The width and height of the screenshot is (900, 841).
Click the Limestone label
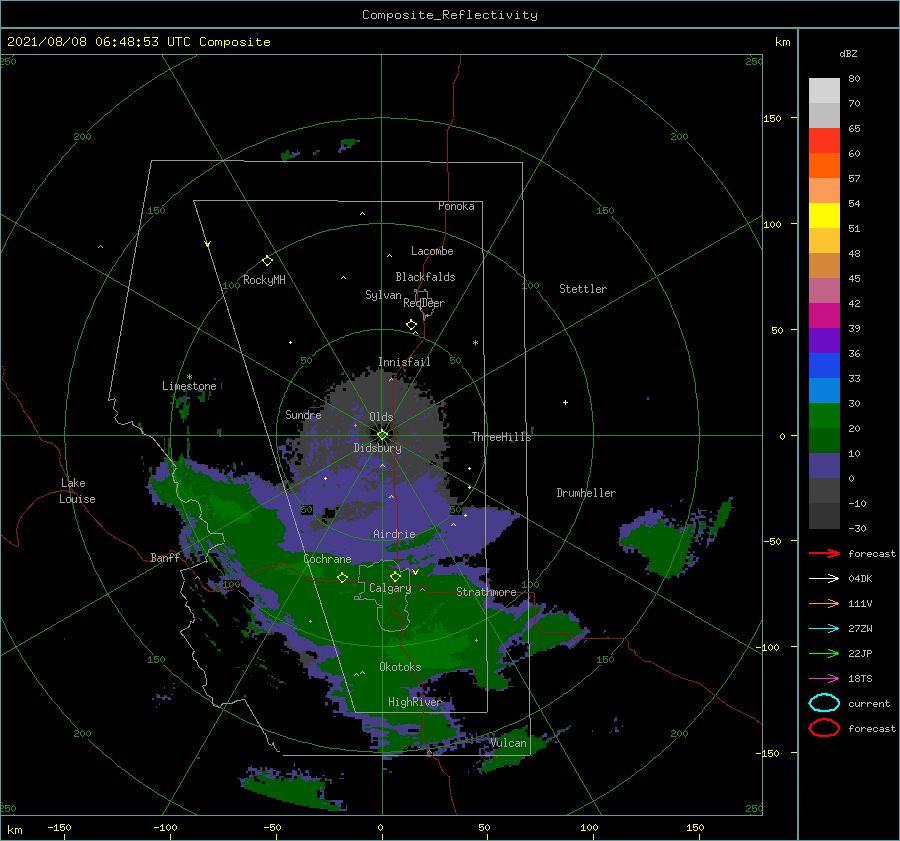[x=189, y=386]
